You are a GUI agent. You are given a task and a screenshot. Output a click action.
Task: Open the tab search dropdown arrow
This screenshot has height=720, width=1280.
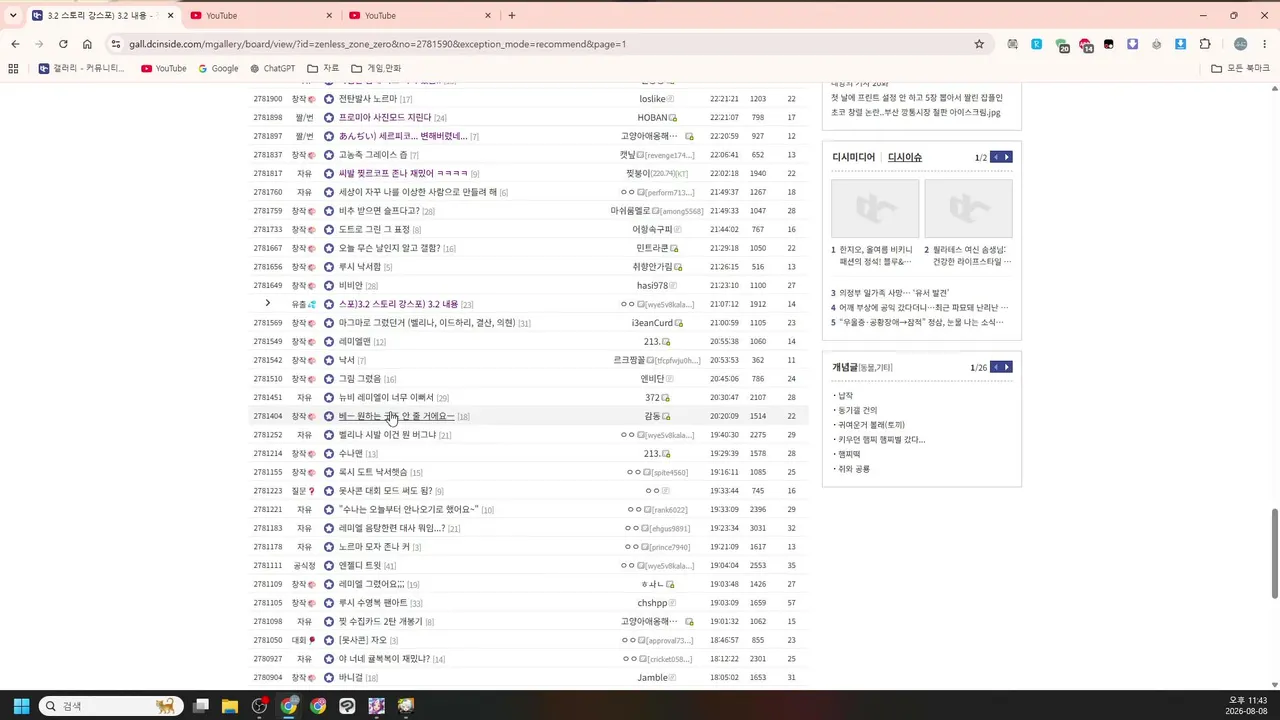[13, 15]
